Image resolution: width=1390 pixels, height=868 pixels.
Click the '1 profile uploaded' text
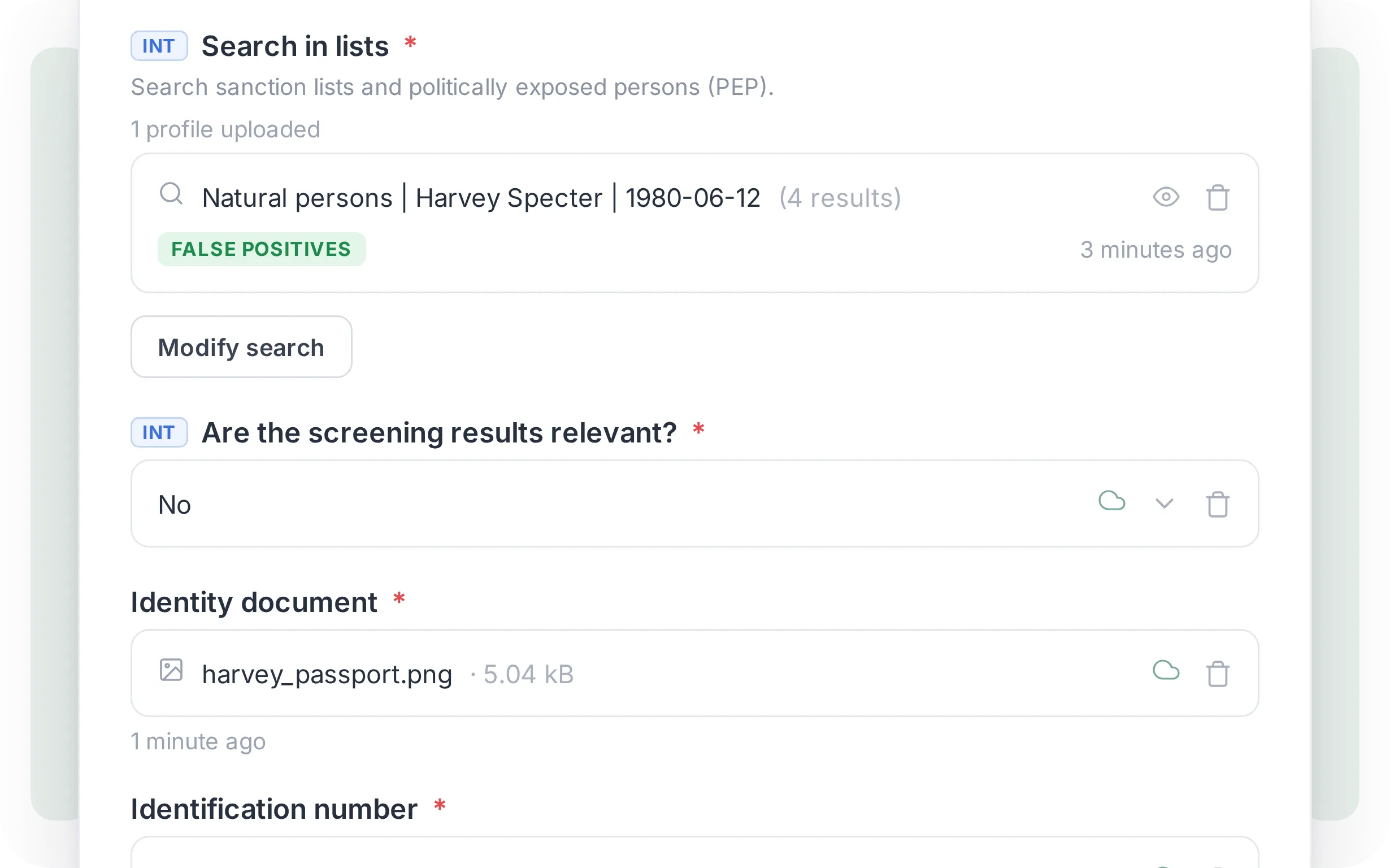[225, 129]
